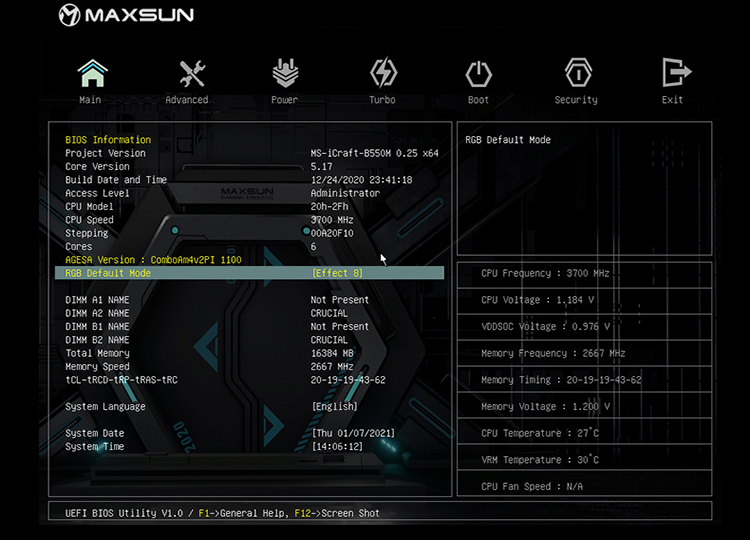
Task: Switch to the Main tab label
Action: pyautogui.click(x=90, y=99)
